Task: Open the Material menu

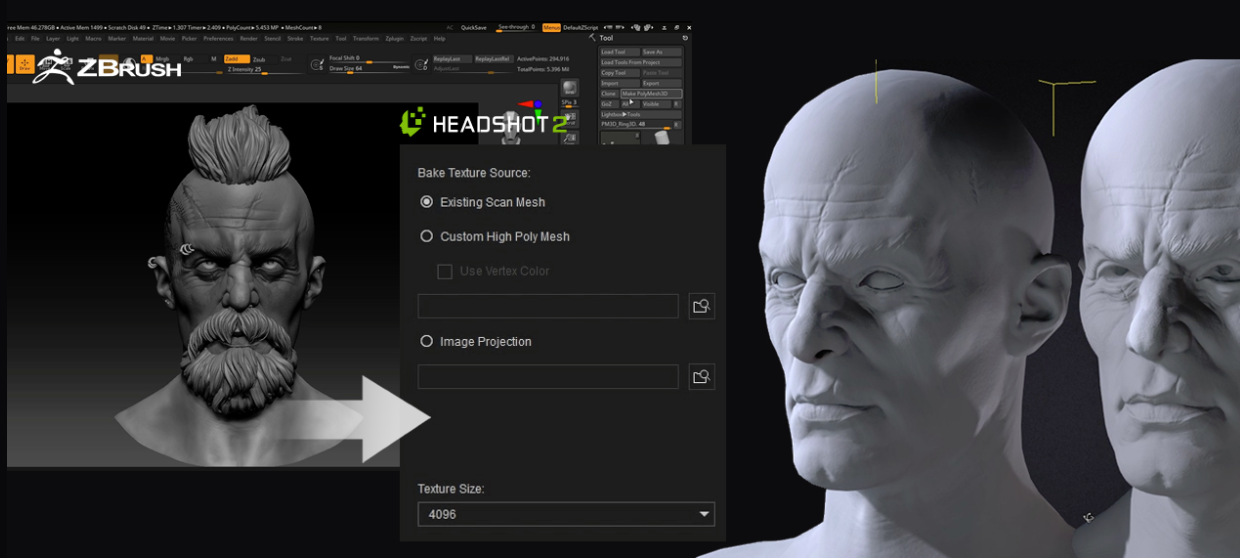Action: [x=143, y=39]
